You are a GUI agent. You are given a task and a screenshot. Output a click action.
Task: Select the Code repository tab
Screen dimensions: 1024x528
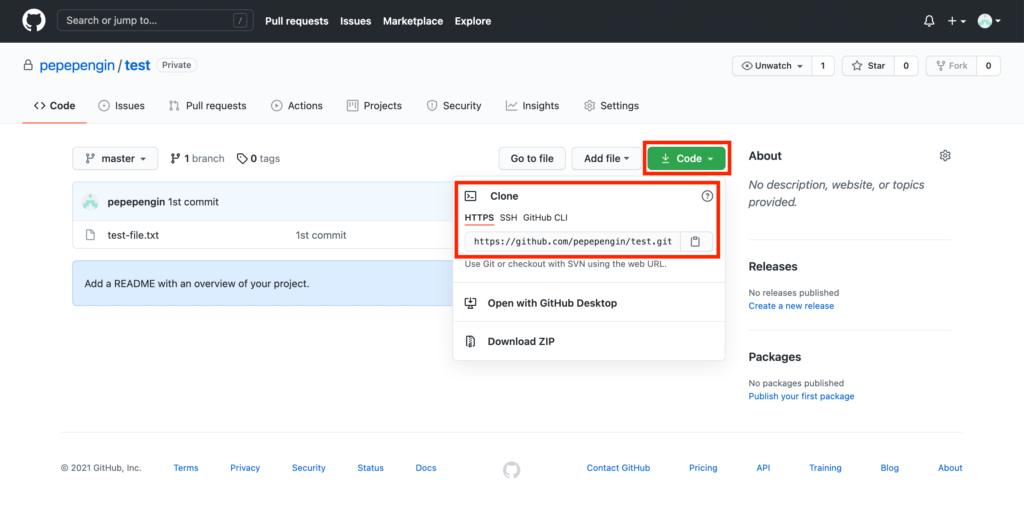point(54,106)
